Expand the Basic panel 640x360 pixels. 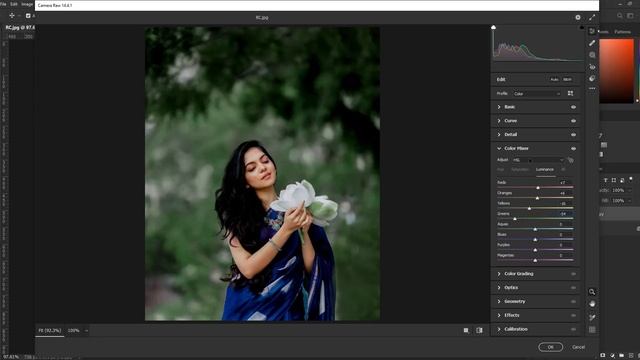click(x=499, y=107)
